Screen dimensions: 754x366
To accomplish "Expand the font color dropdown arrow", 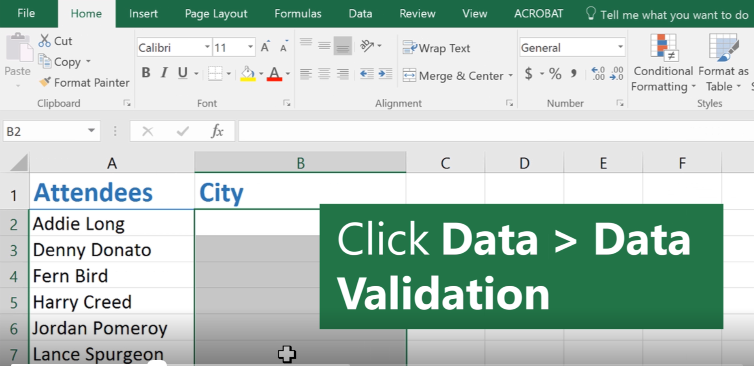I will click(x=288, y=74).
